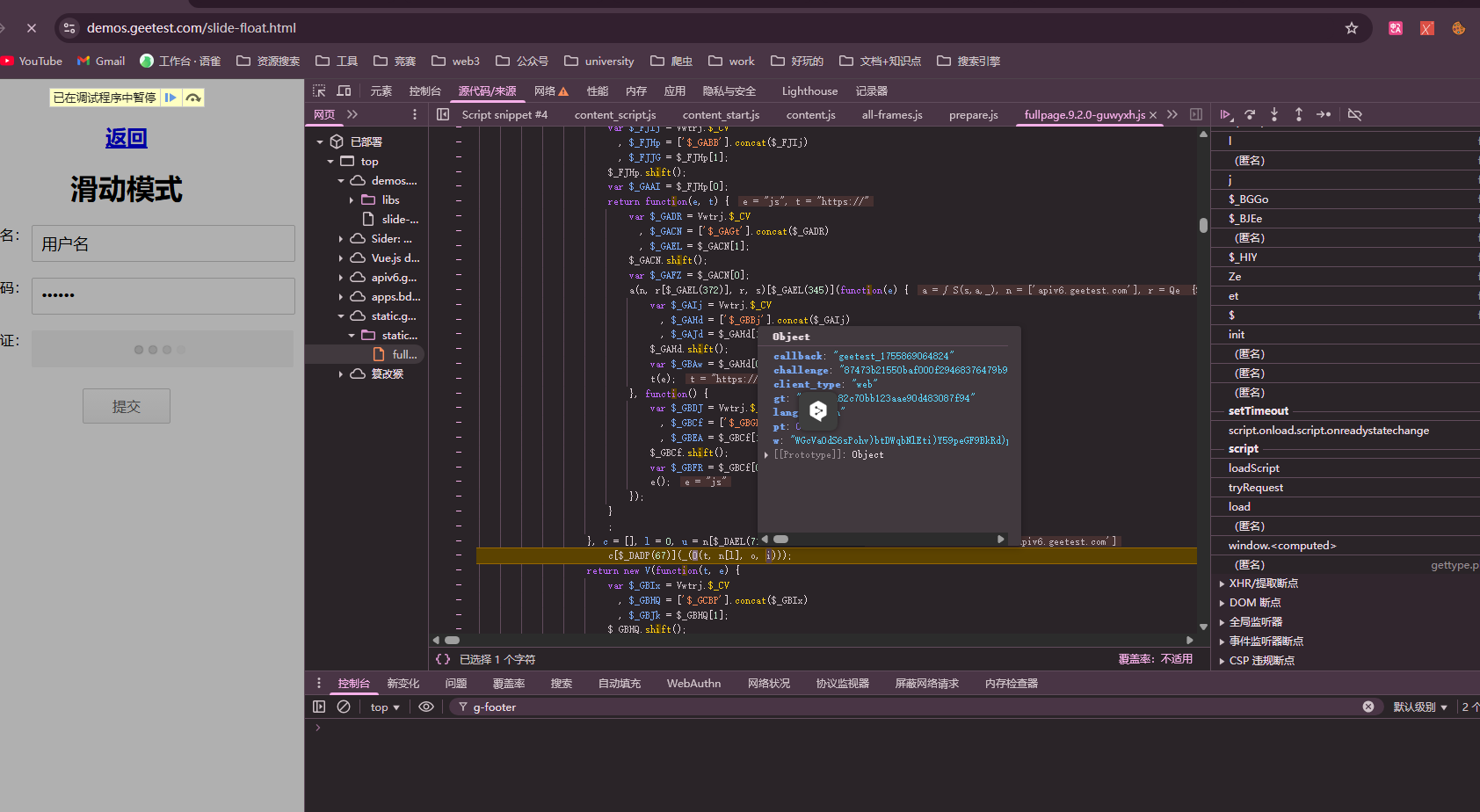View site information icon in address bar
This screenshot has height=812, width=1480.
click(x=69, y=28)
